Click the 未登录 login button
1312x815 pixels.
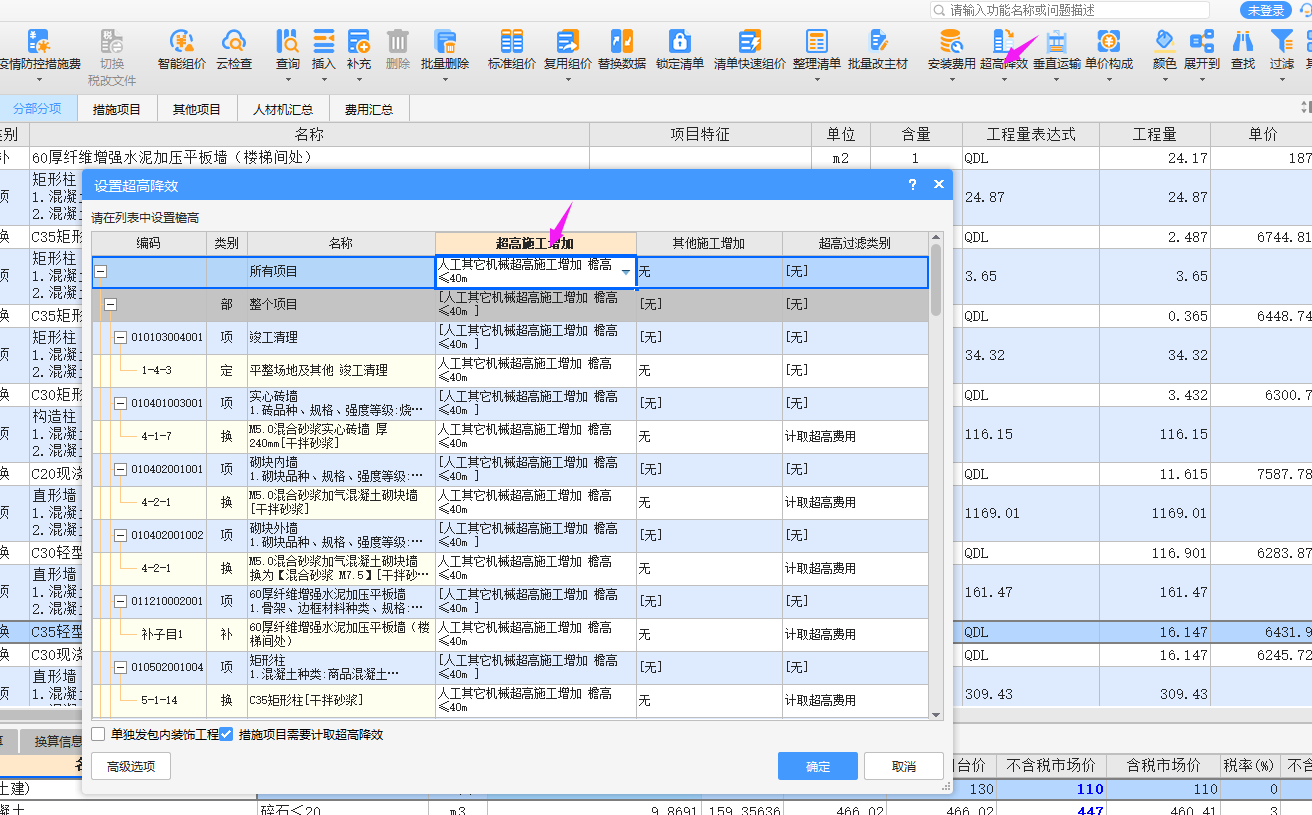pyautogui.click(x=1266, y=10)
